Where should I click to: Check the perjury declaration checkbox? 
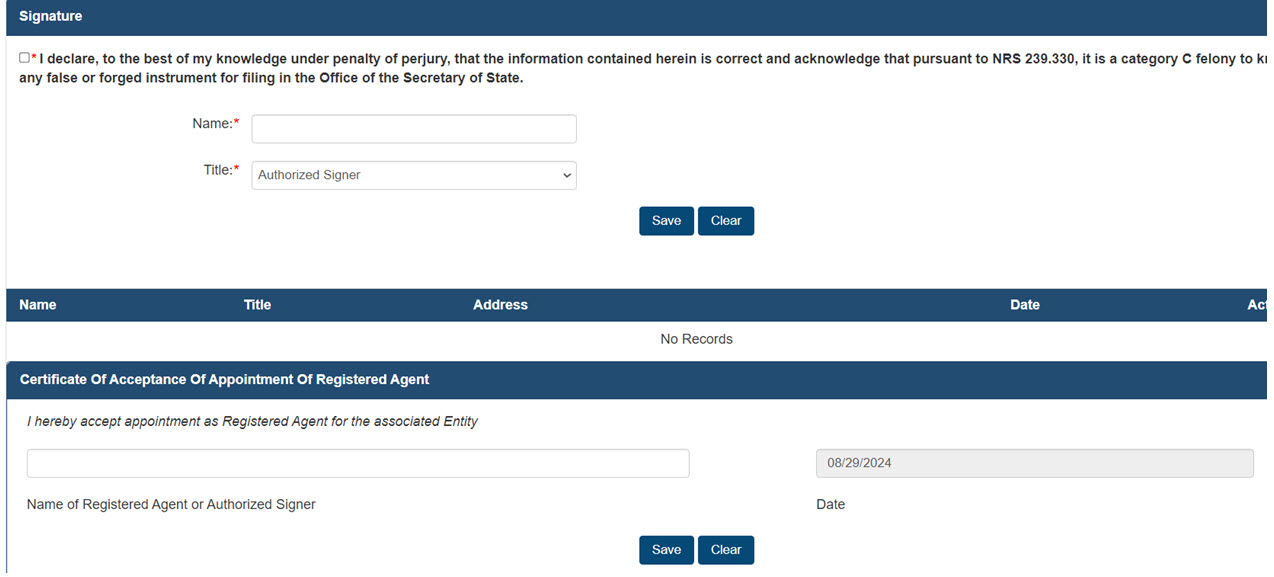[x=24, y=58]
